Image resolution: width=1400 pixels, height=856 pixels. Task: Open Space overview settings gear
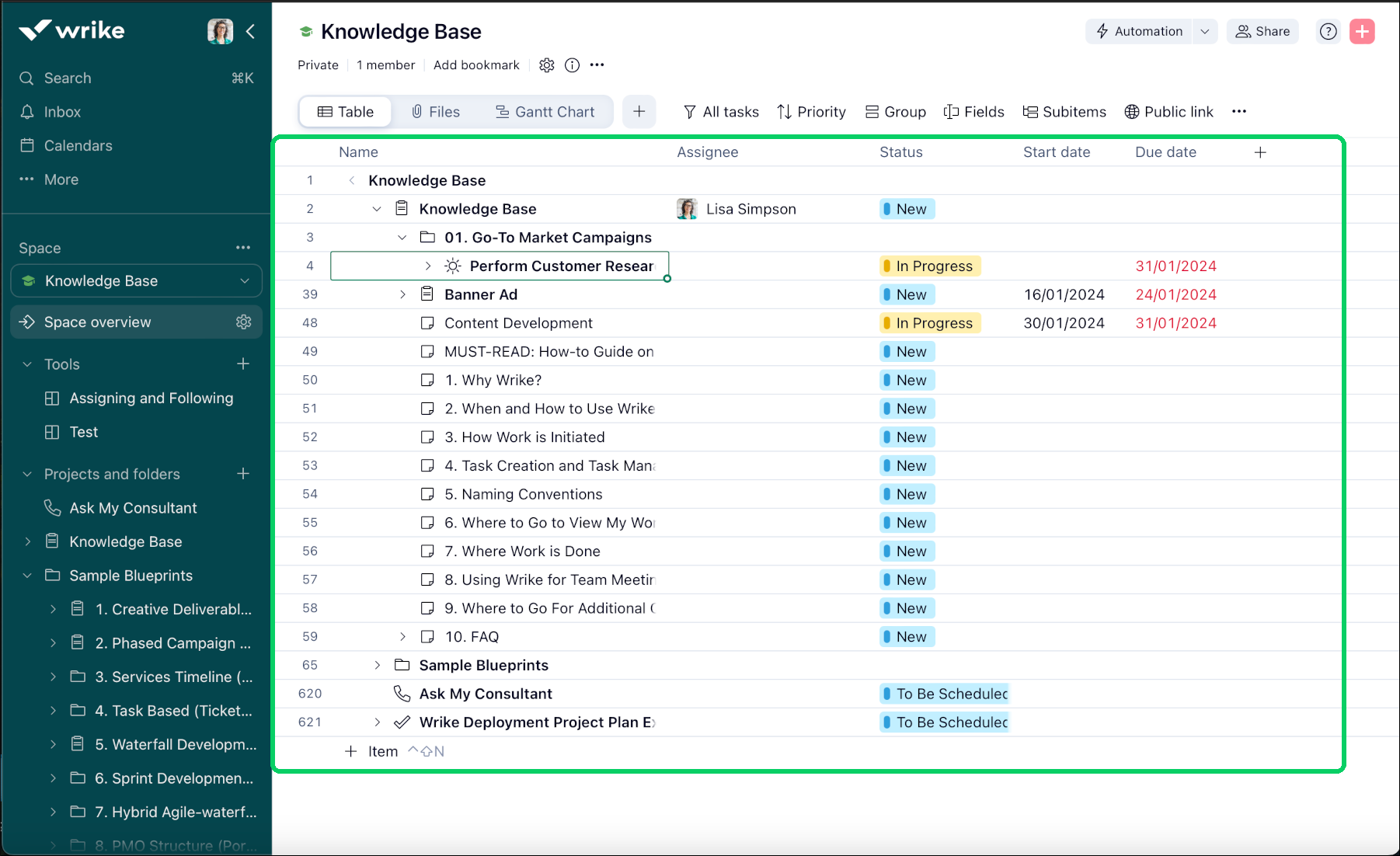(243, 322)
